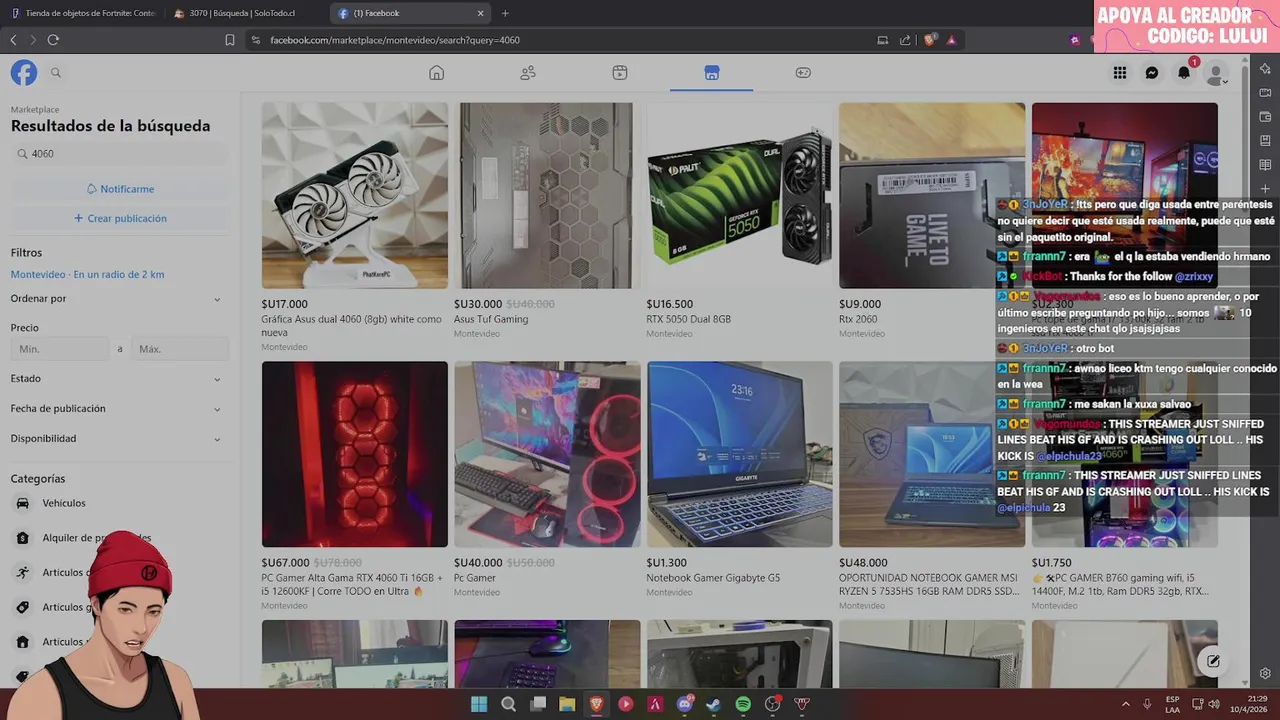Reload the current page
The image size is (1280, 720).
click(x=53, y=40)
